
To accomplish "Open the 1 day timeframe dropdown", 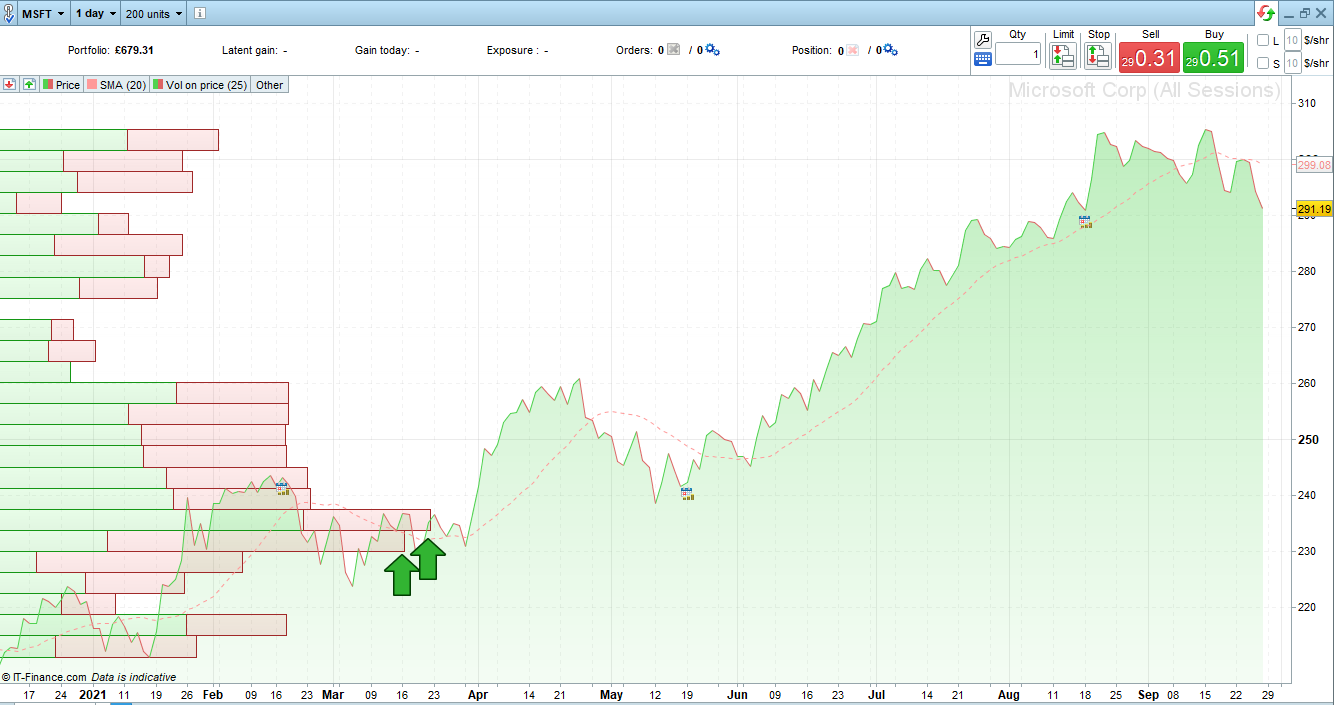I will click(x=95, y=14).
